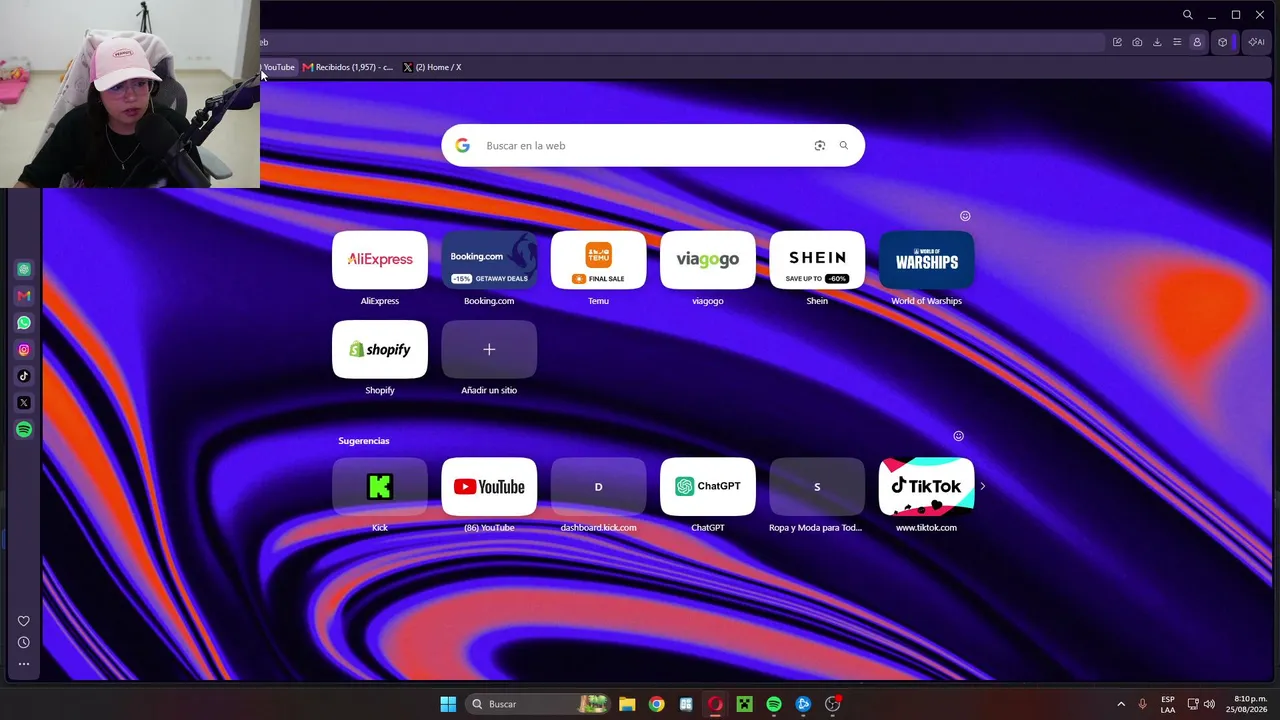Viewport: 1280px width, 720px height.
Task: Click the smiley icon beside Sugerencias
Action: point(958,436)
